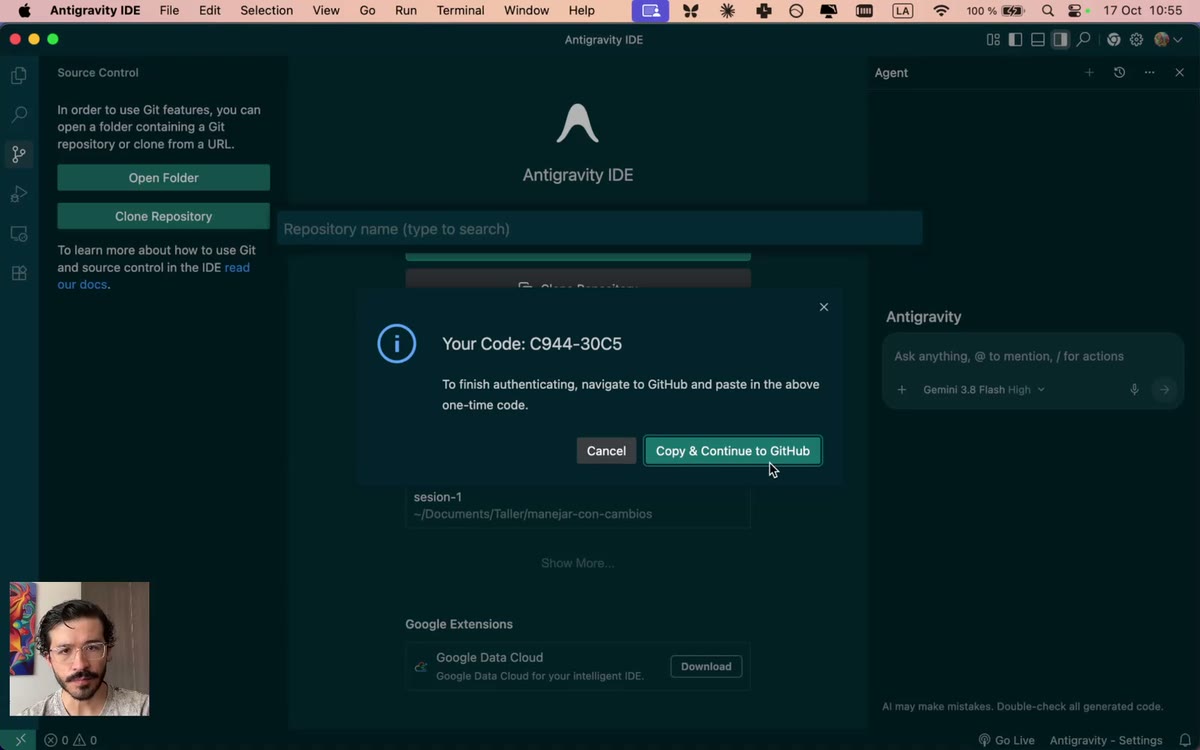Screen dimensions: 1200x750
Task: Close the one-time code dialog with X
Action: pos(824,307)
